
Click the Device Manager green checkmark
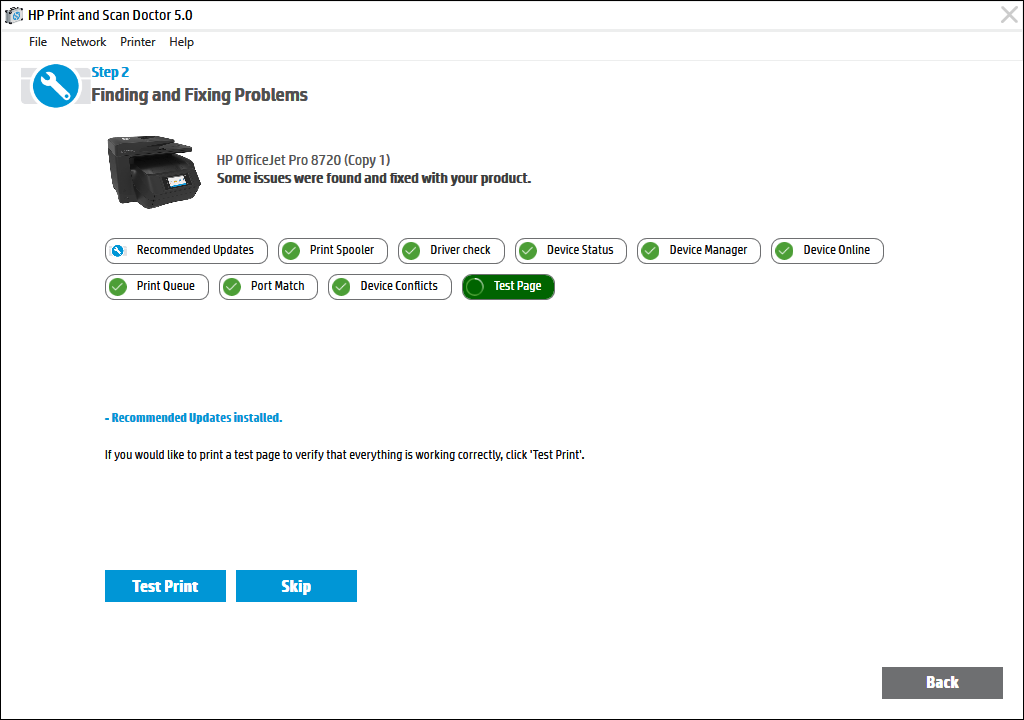click(x=650, y=251)
